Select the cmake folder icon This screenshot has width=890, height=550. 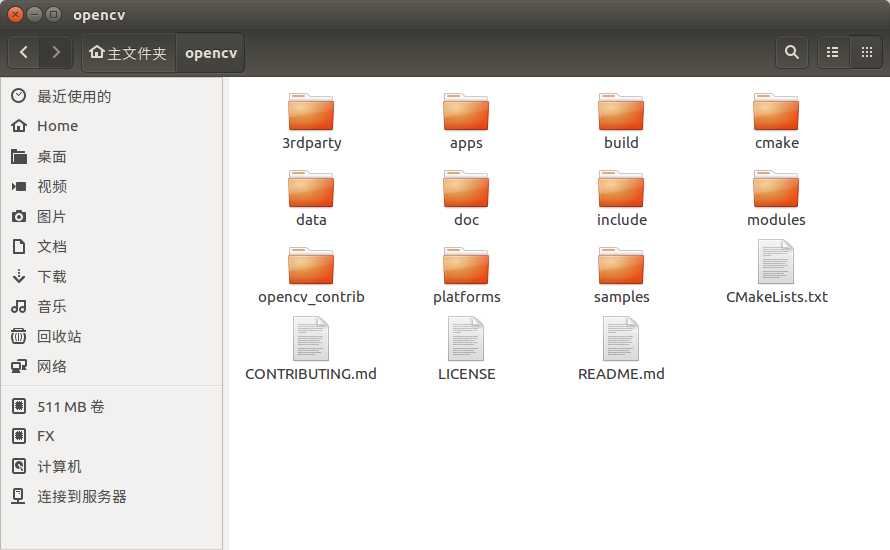(x=776, y=112)
